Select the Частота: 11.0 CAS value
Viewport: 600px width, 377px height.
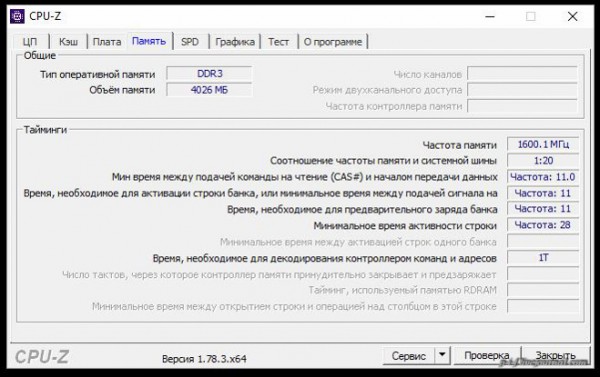pyautogui.click(x=543, y=177)
